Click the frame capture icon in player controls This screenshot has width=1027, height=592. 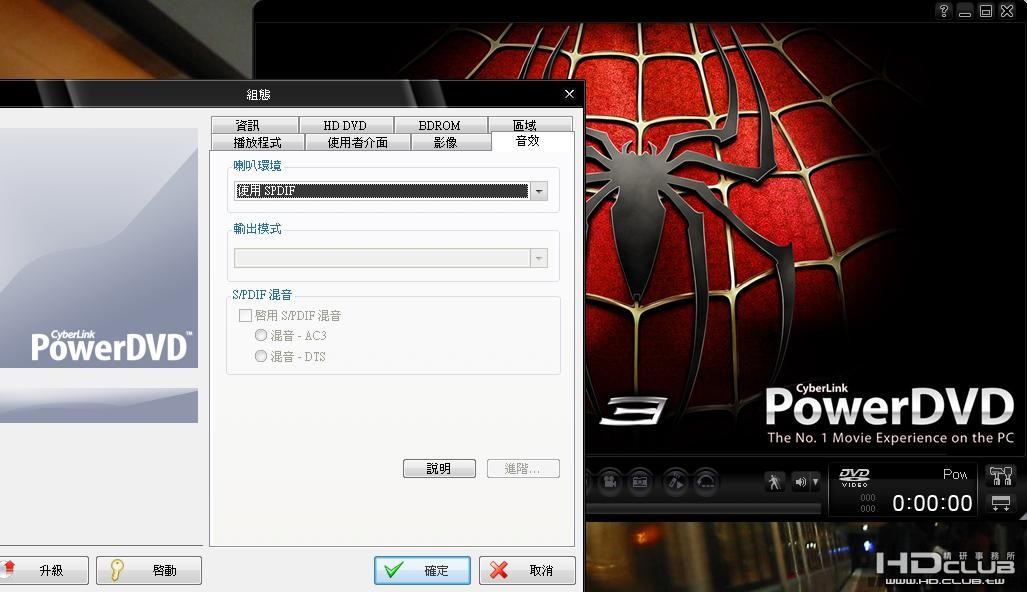click(640, 483)
